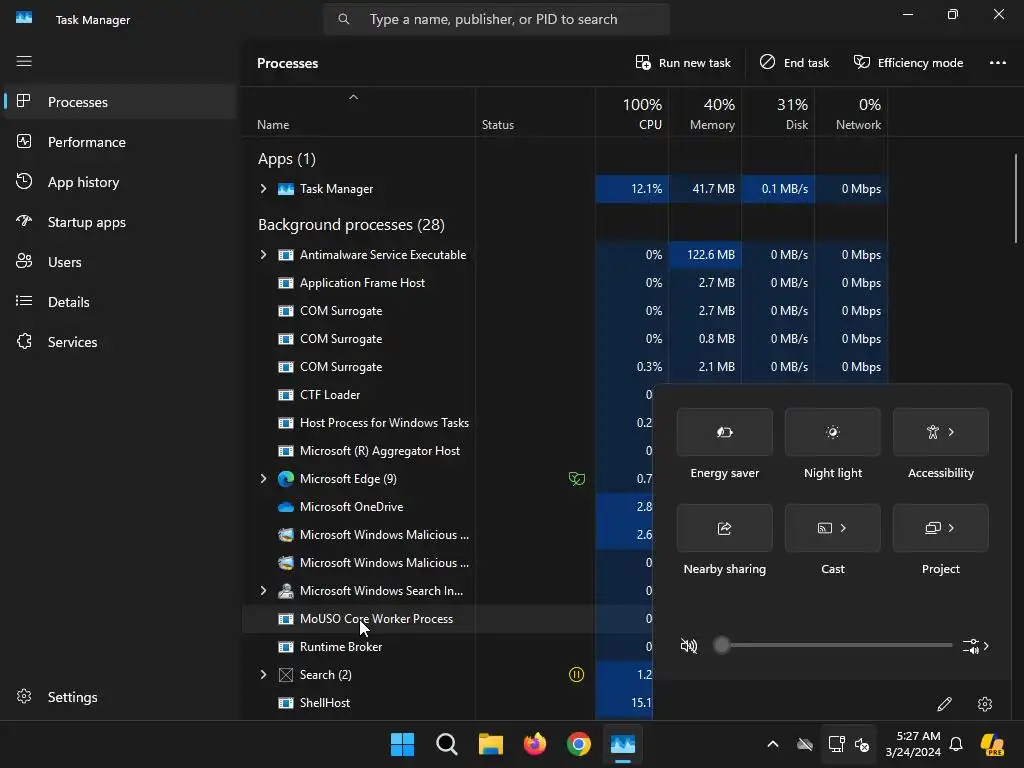The image size is (1024, 768).
Task: Click the Task Manager taskbar icon
Action: [x=623, y=744]
